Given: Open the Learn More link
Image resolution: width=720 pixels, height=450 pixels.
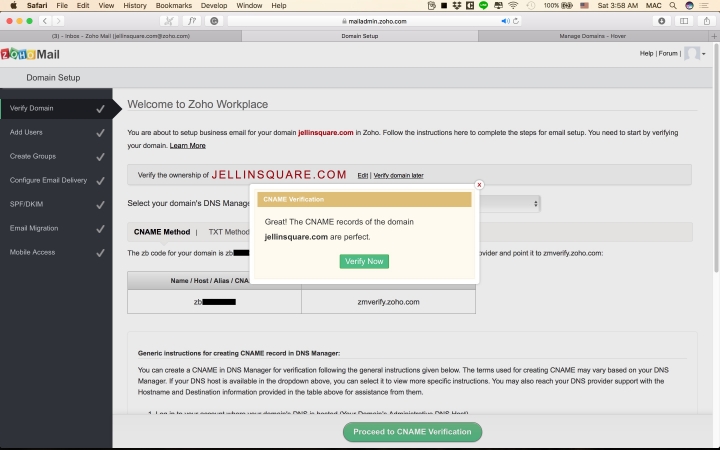Looking at the screenshot, I should coord(187,146).
